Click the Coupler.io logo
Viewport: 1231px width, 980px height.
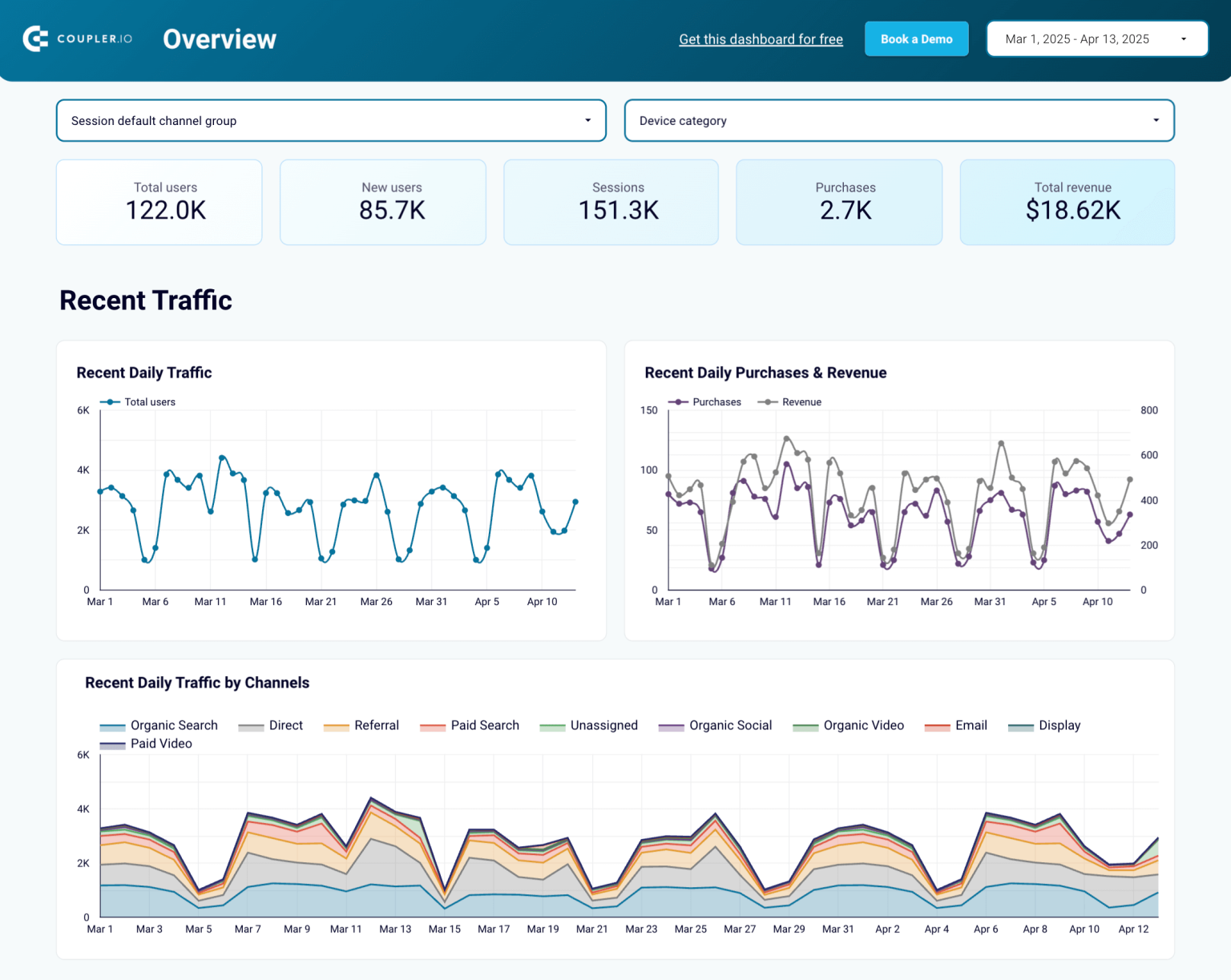[x=78, y=38]
